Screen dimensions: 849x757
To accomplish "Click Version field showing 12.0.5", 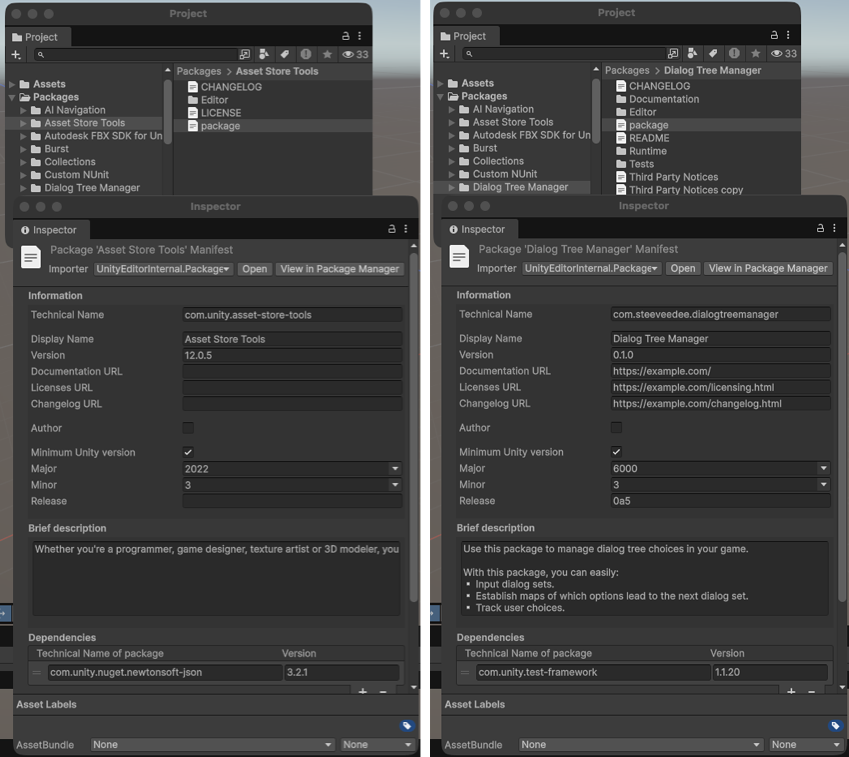I will click(292, 355).
